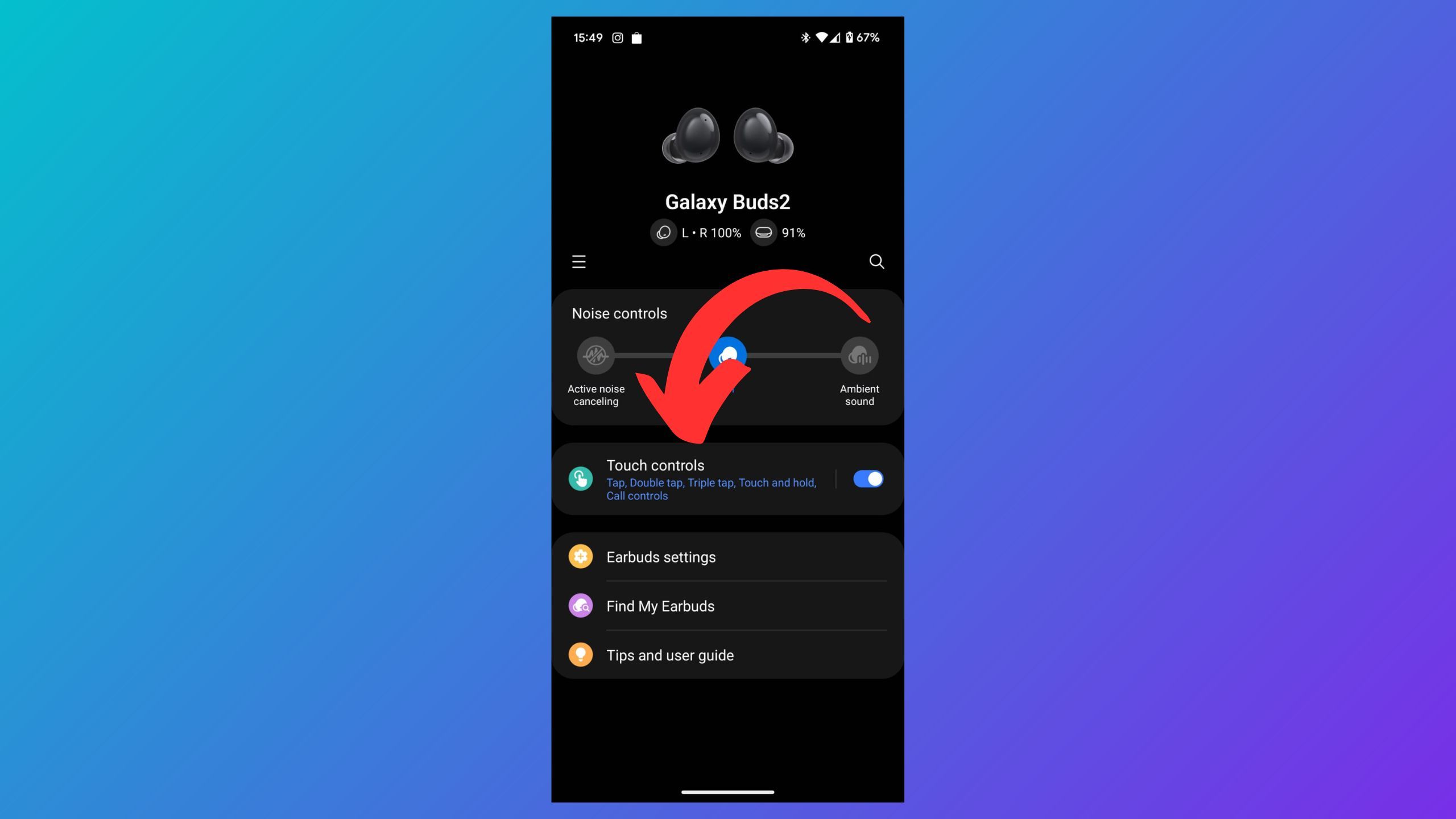Select Ambient sound mode
Screen dimensions: 1456x819
pos(859,356)
